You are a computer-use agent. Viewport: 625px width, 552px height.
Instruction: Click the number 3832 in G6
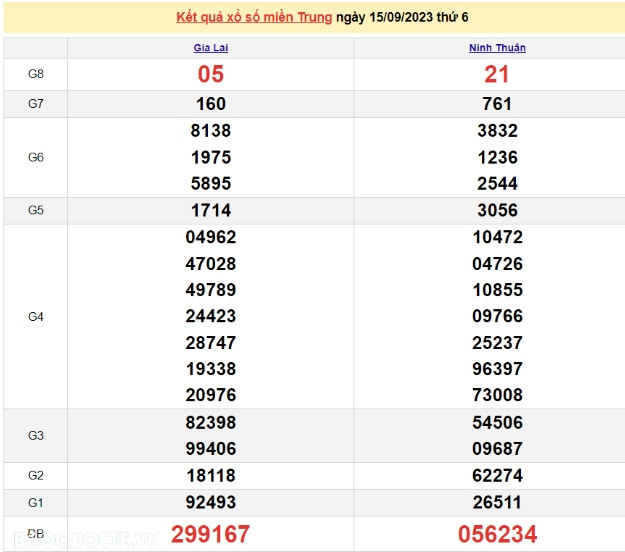[x=497, y=131]
